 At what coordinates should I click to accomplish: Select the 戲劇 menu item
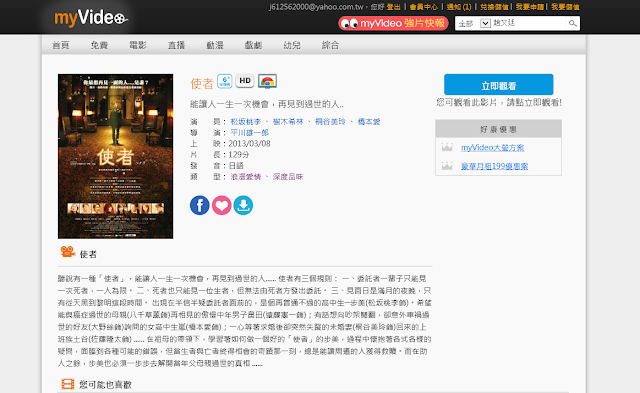point(253,45)
